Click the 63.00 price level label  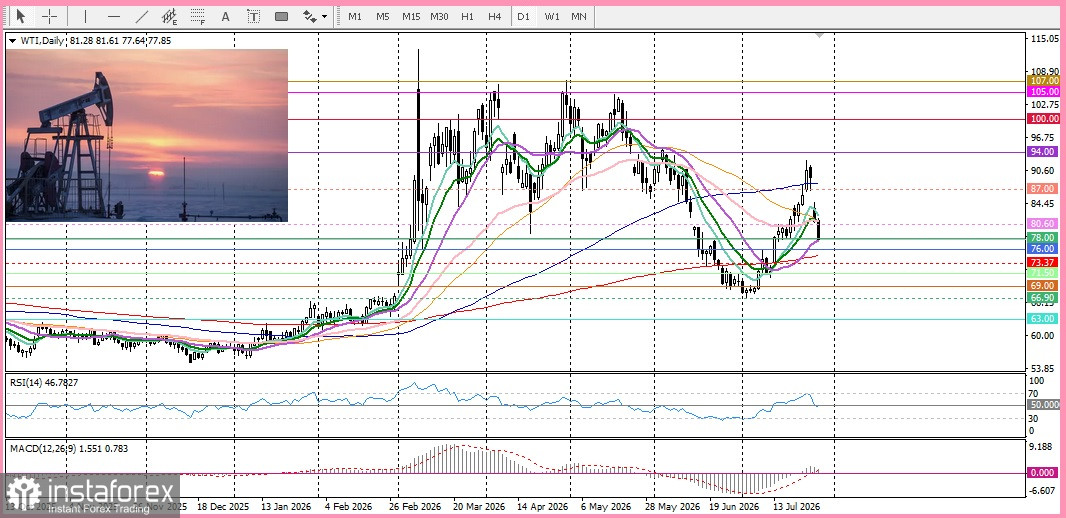[1044, 319]
